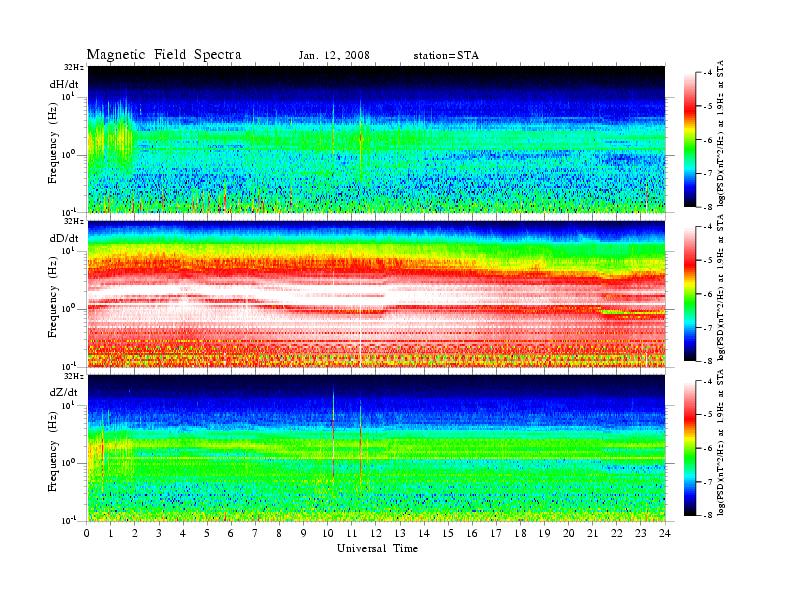Click the time axis tick label "17"
Screen dimensions: 792x612
[496, 533]
